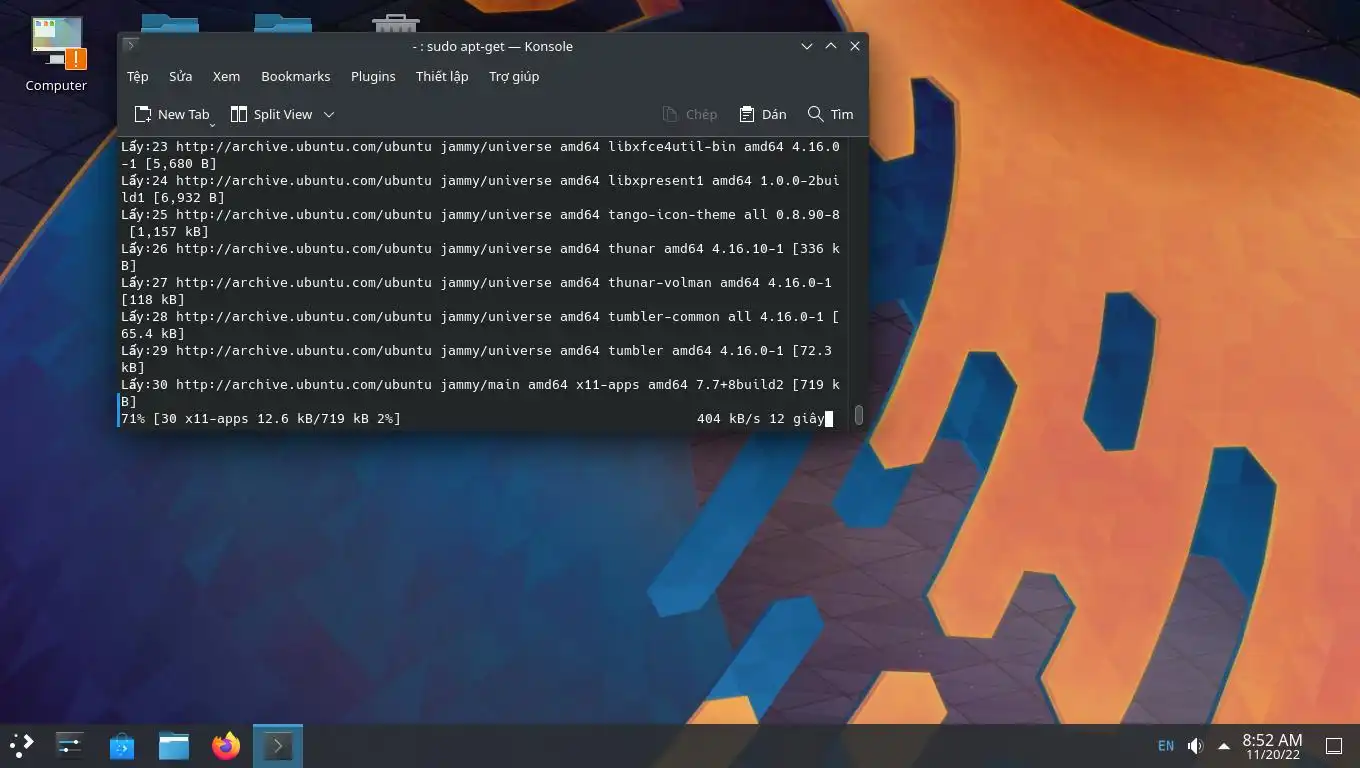Click the Konsole taskbar entry

(x=278, y=745)
